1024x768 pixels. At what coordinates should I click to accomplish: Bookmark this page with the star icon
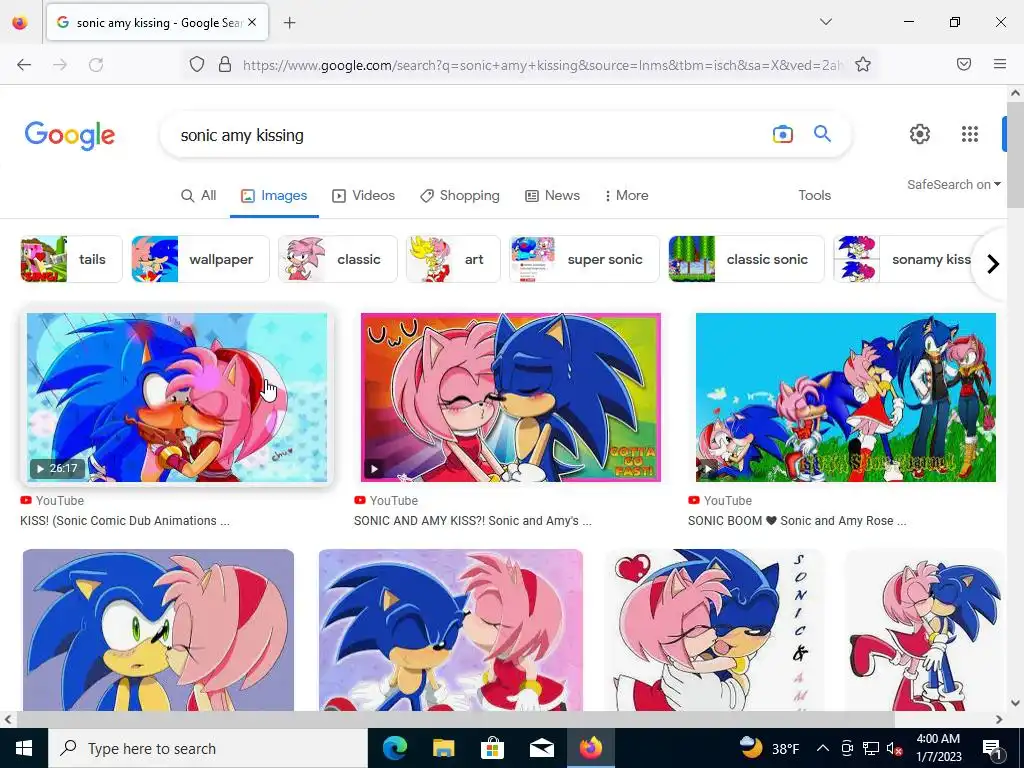tap(863, 64)
